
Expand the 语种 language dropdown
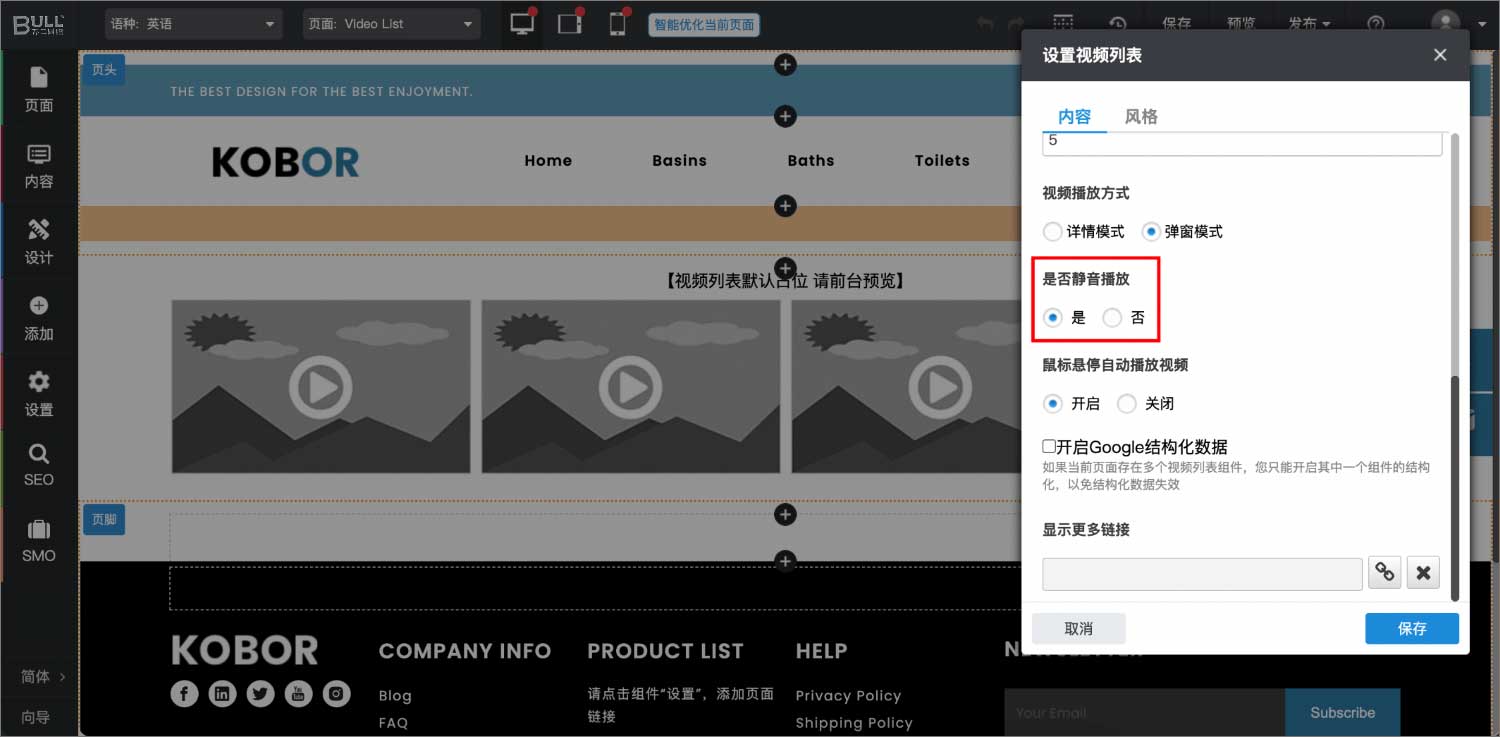193,24
